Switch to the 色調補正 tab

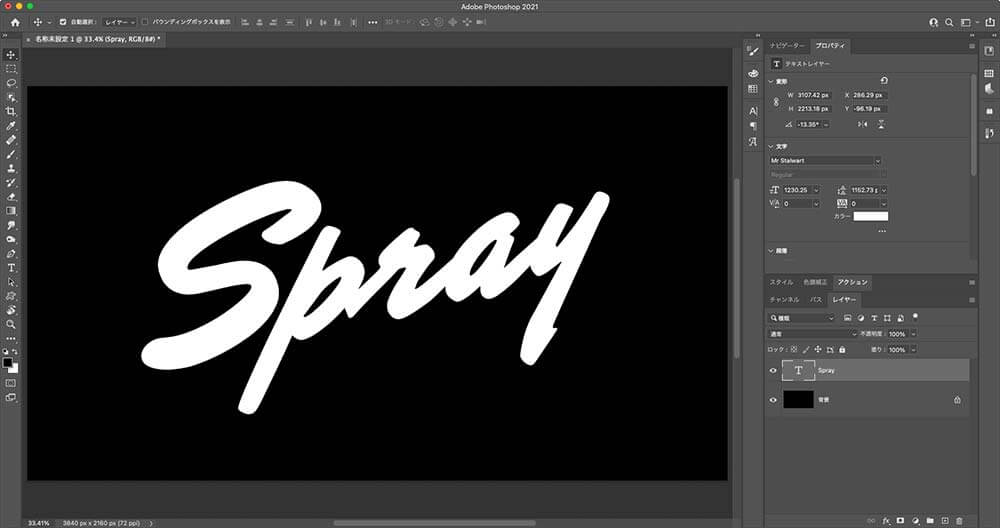point(814,282)
